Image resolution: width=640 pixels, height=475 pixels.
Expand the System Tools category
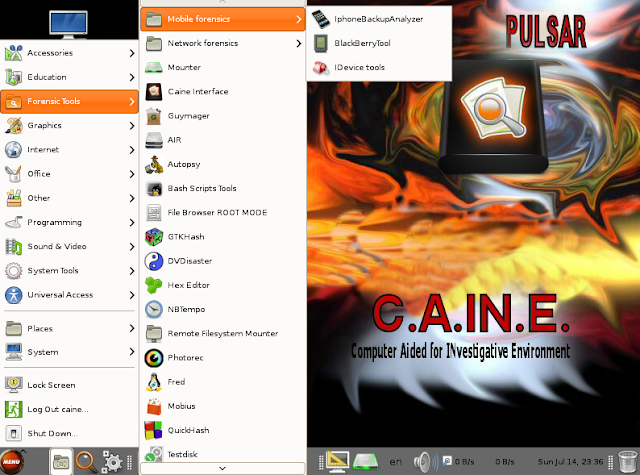[69, 271]
